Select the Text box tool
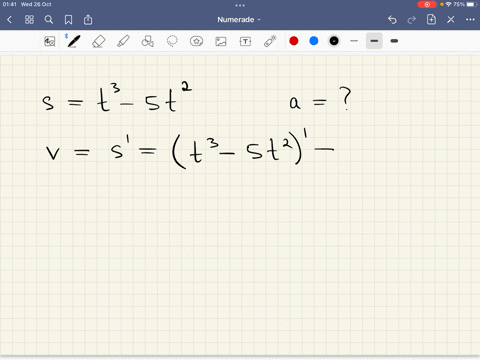 [245, 41]
